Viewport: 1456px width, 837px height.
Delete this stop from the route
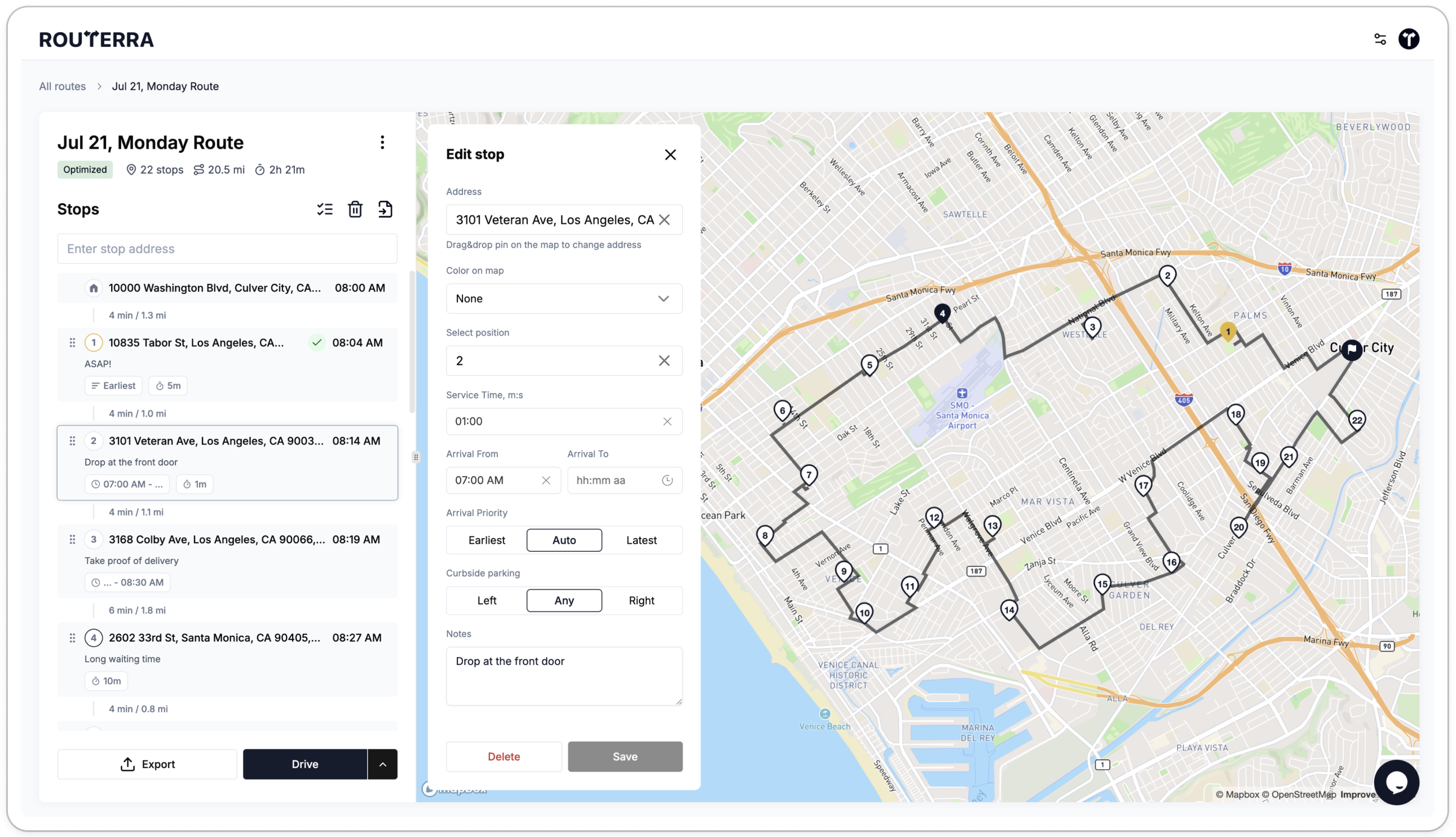click(x=504, y=756)
